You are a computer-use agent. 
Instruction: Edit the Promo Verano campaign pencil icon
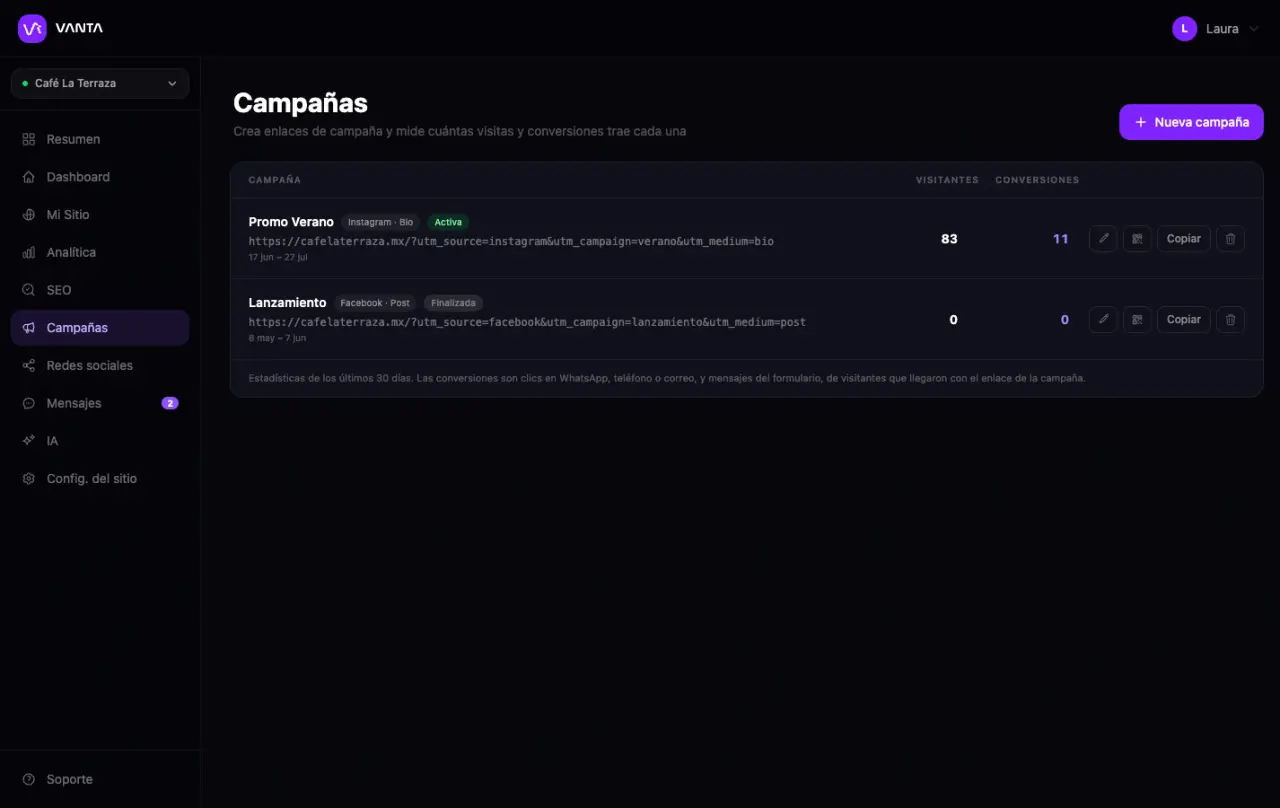[x=1103, y=239]
